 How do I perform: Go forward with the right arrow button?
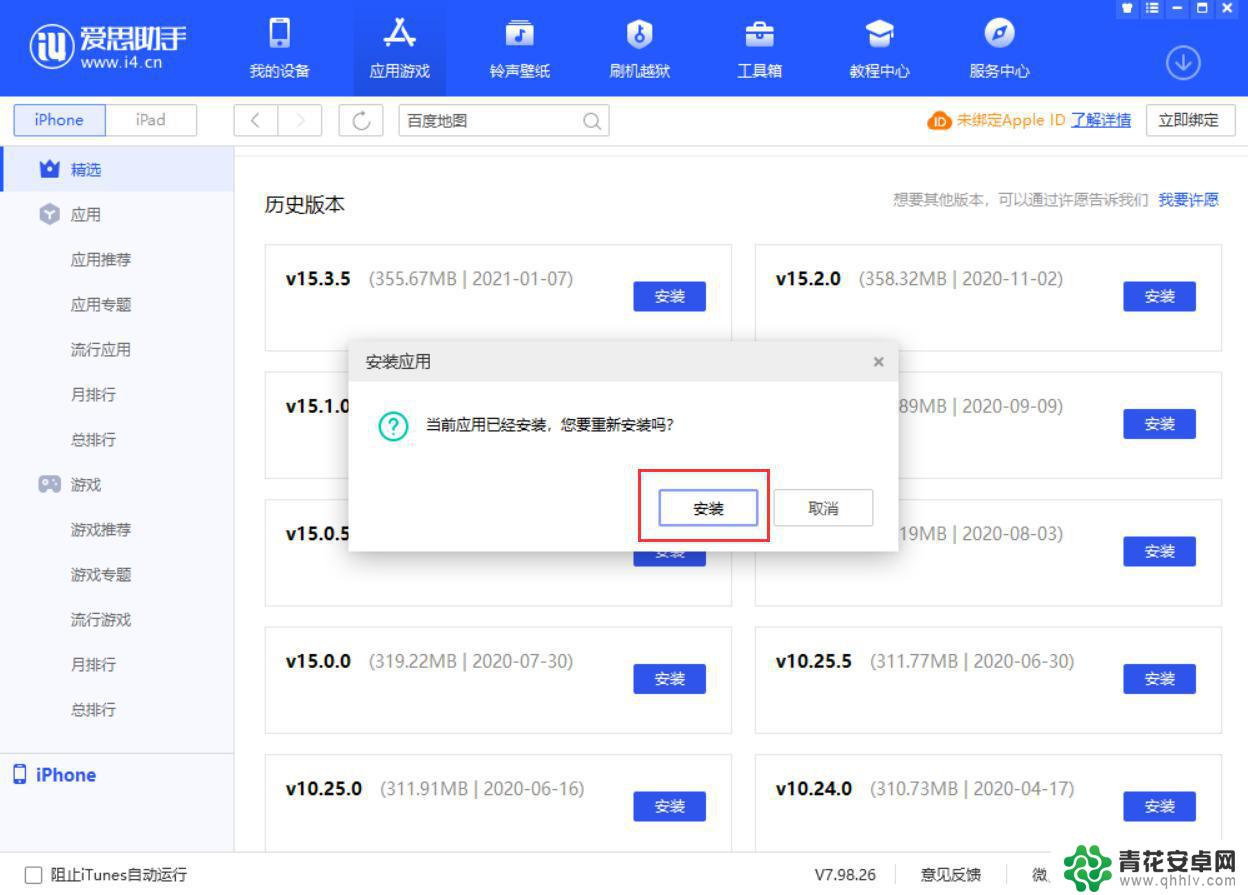tap(300, 121)
